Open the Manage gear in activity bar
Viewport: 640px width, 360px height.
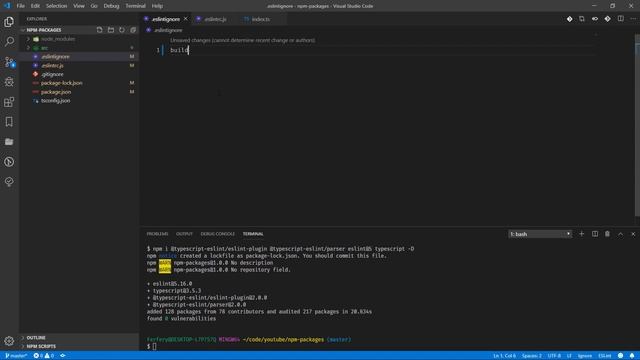9,340
